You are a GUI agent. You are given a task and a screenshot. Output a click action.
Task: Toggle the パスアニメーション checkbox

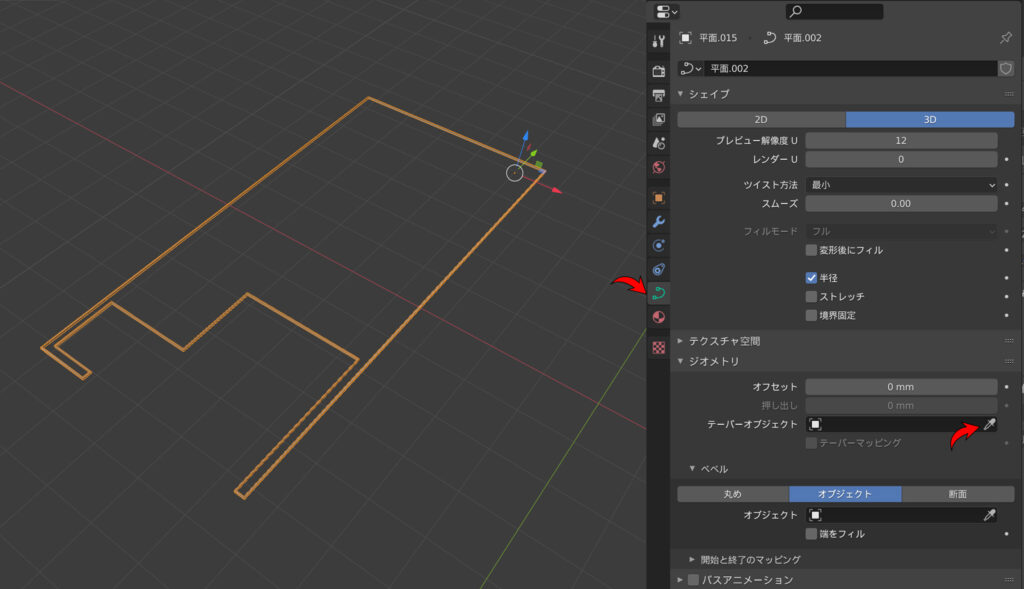coord(694,580)
